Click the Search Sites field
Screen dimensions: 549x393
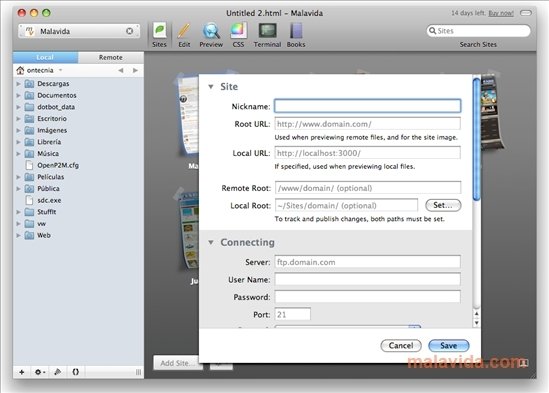pyautogui.click(x=478, y=31)
